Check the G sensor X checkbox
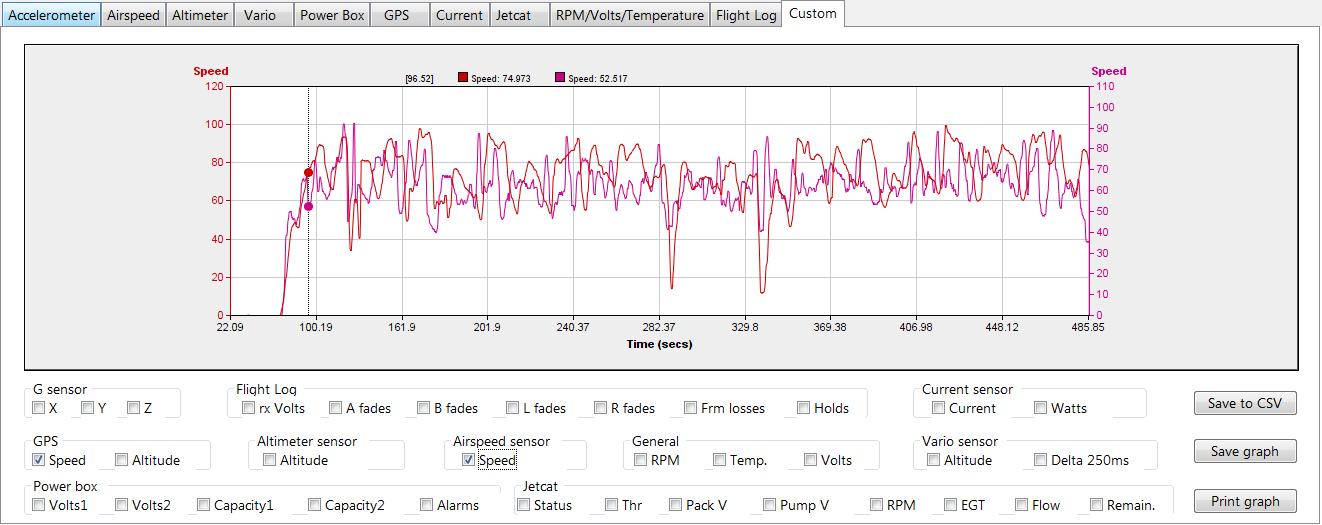This screenshot has width=1322, height=525. click(x=38, y=408)
